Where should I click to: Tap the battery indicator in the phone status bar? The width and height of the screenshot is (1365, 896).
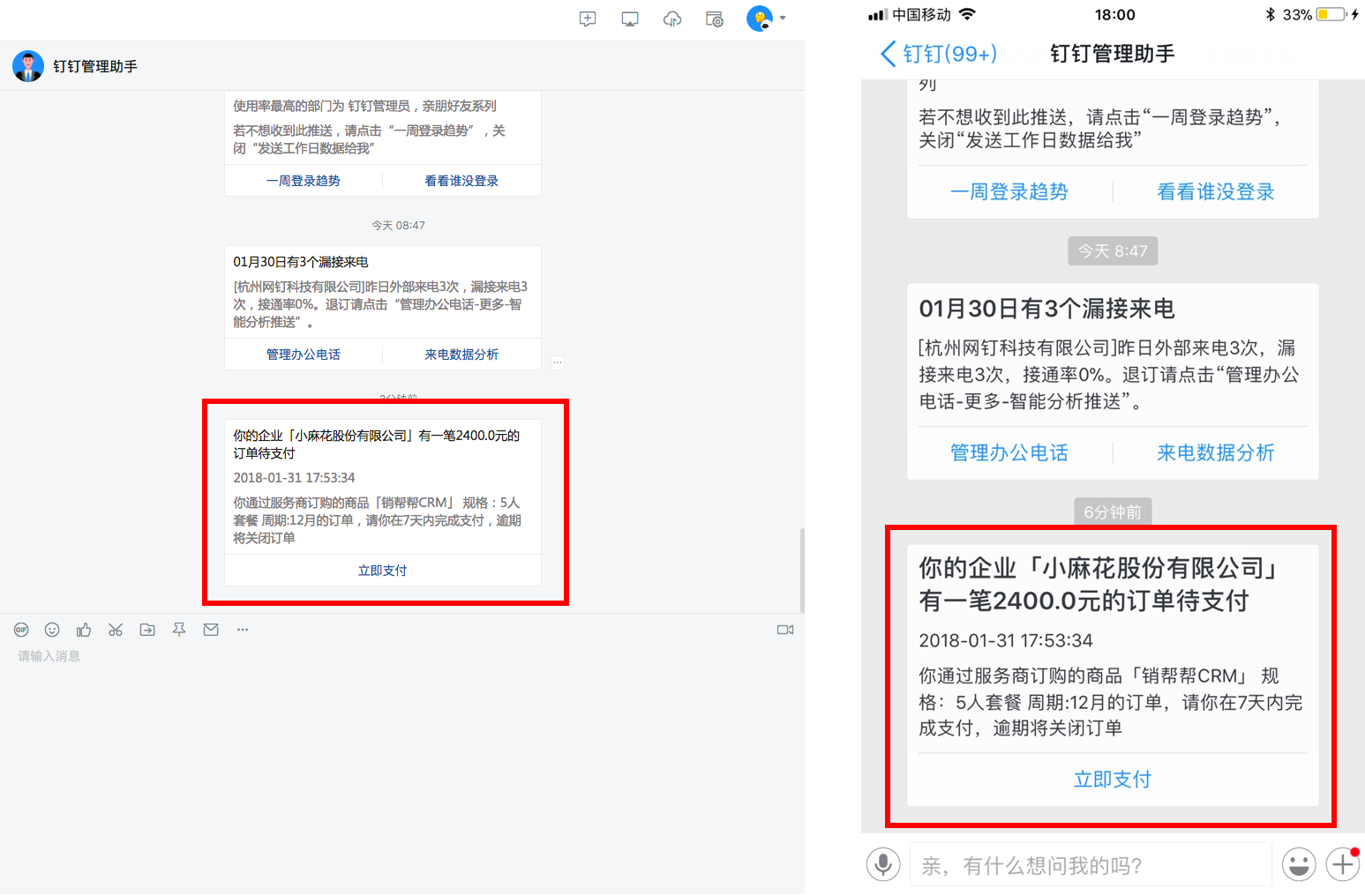[x=1331, y=14]
